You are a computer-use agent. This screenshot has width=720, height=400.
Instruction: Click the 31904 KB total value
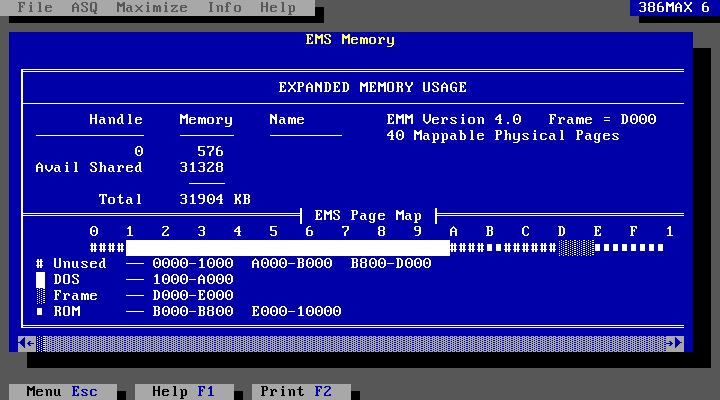[x=215, y=199]
